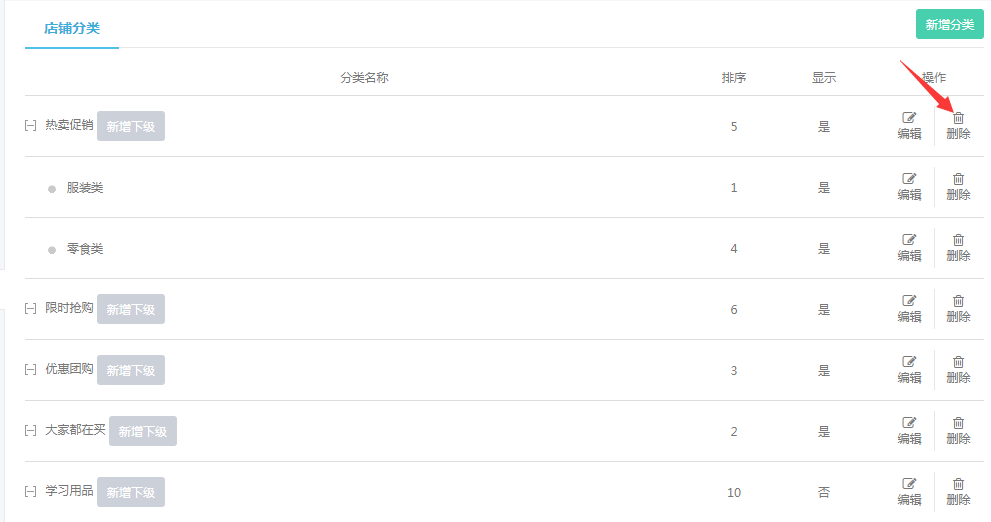Screen dimensions: 991x522
Task: Switch to the 店铺分类 tab
Action: 72,28
